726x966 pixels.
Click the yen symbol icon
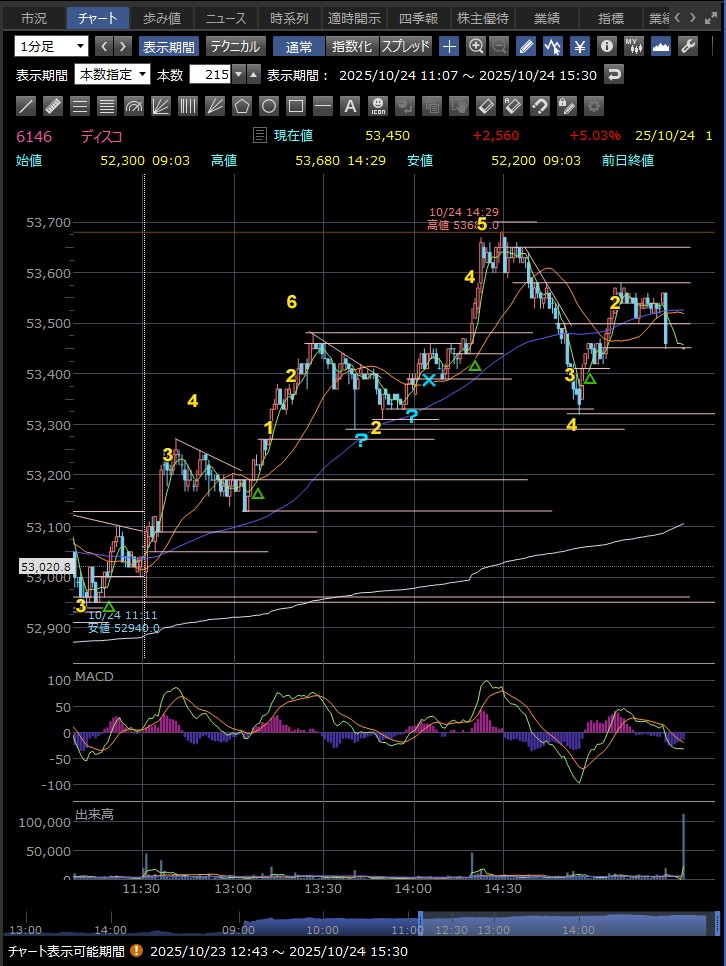point(579,46)
